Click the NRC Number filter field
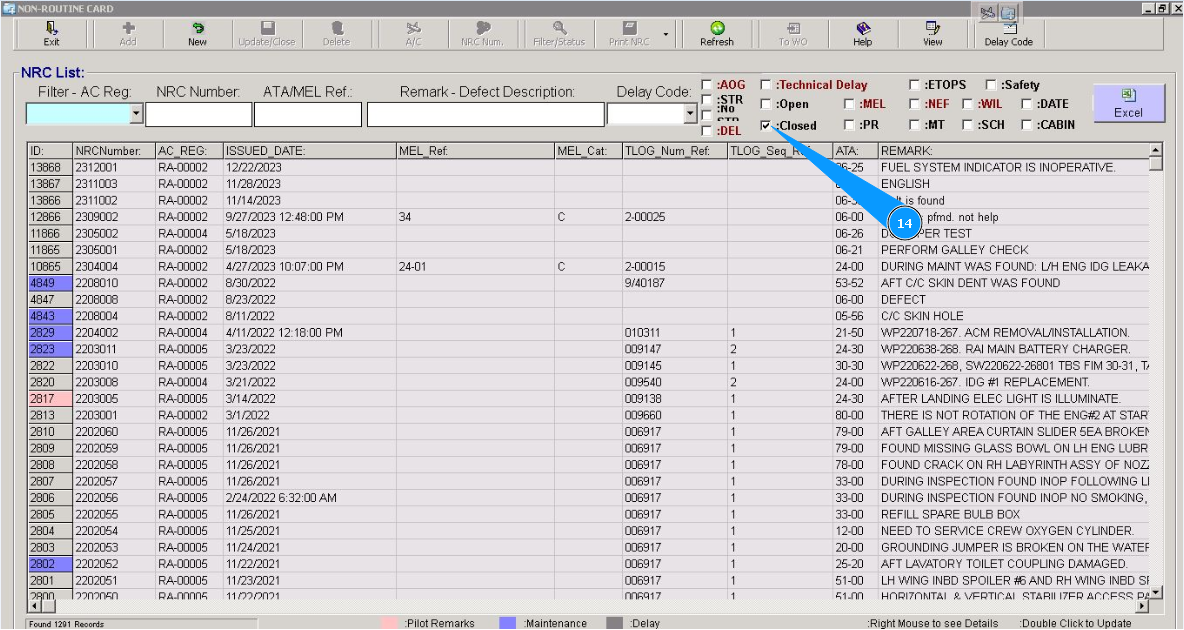 [x=198, y=114]
